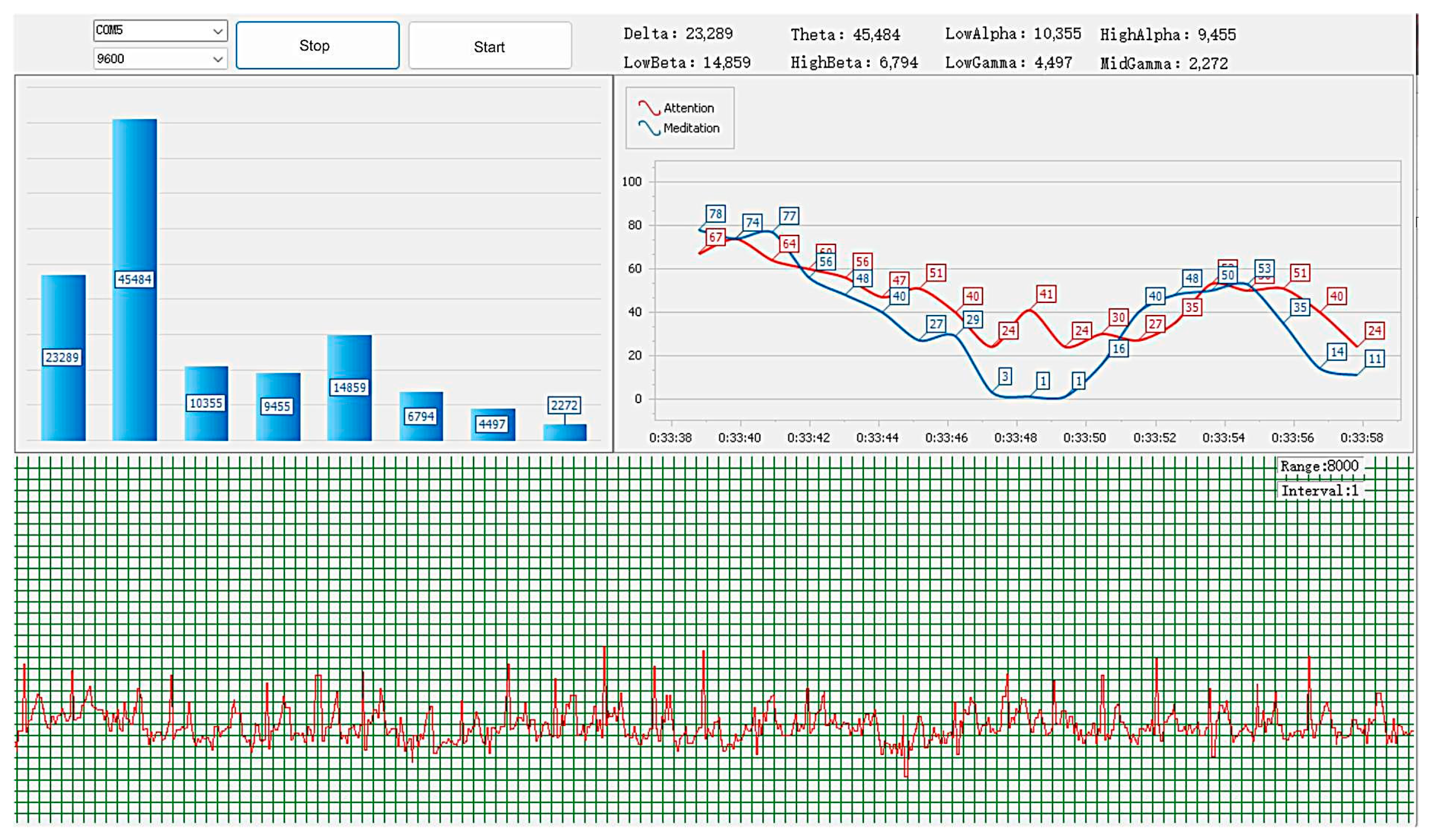Click the Delta: 23,289 readout text
Screen dimensions: 1430x840
tap(678, 34)
